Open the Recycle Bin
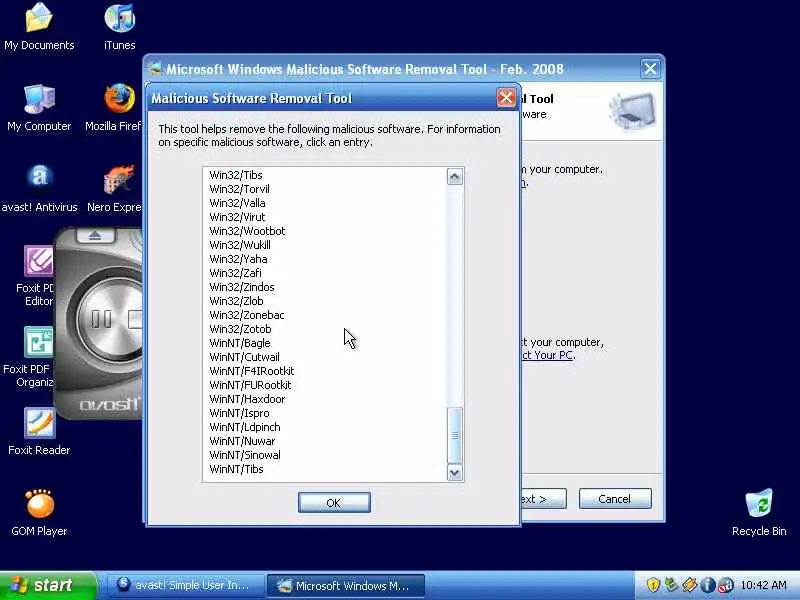Screen dimensions: 800x600 pyautogui.click(x=759, y=513)
